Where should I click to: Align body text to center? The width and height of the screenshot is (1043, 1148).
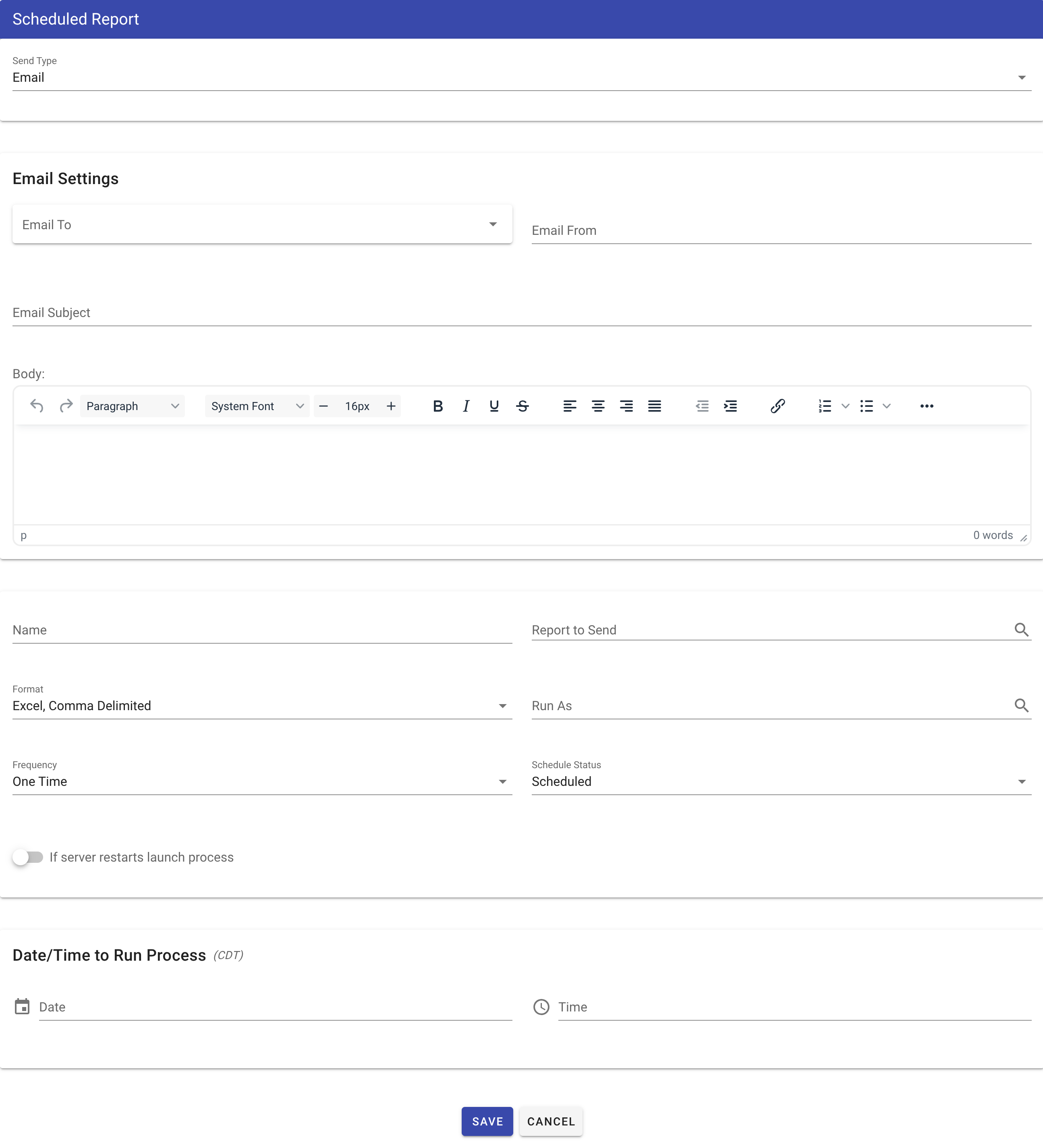[x=598, y=406]
